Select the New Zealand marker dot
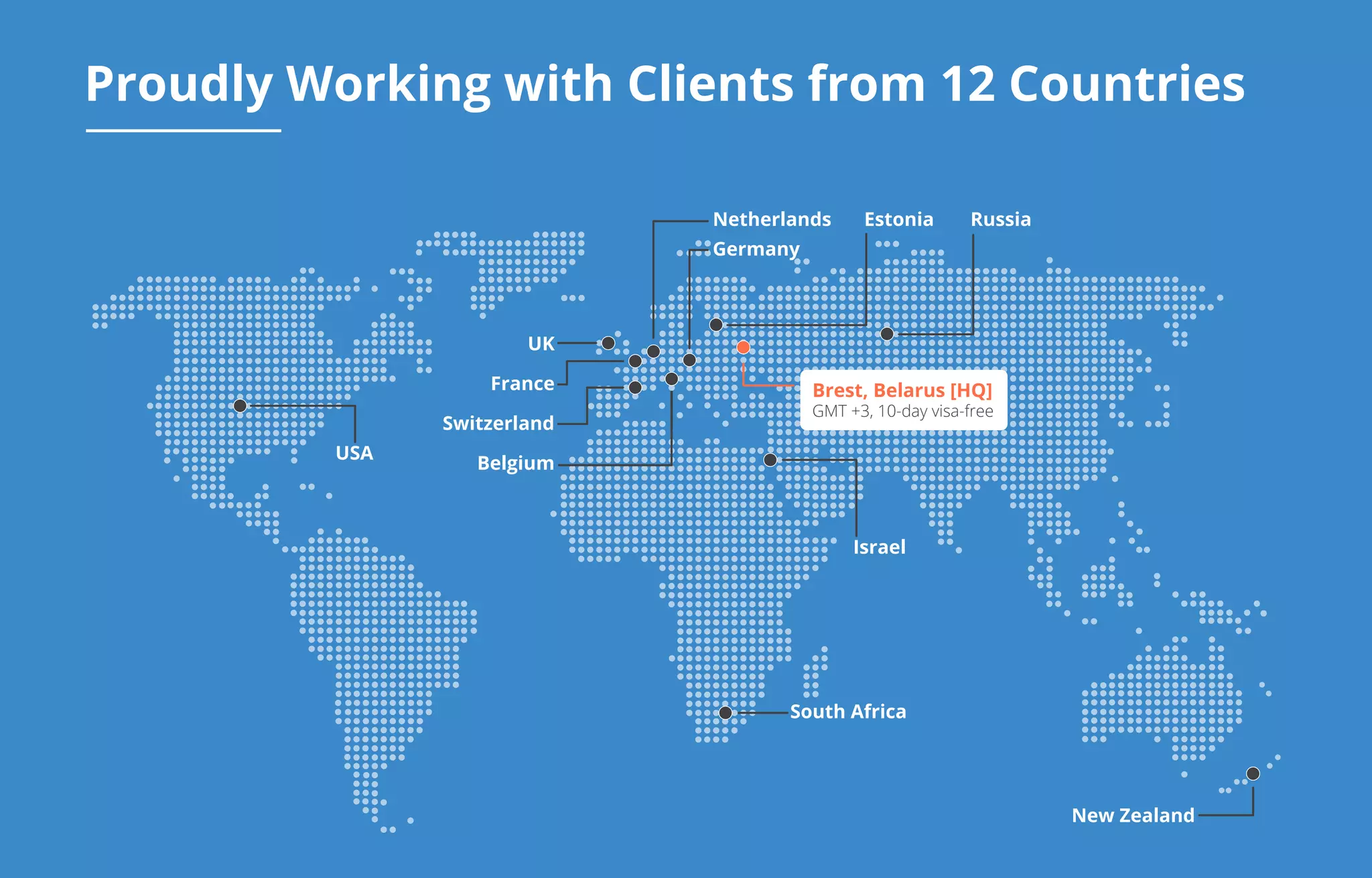 coord(1253,773)
